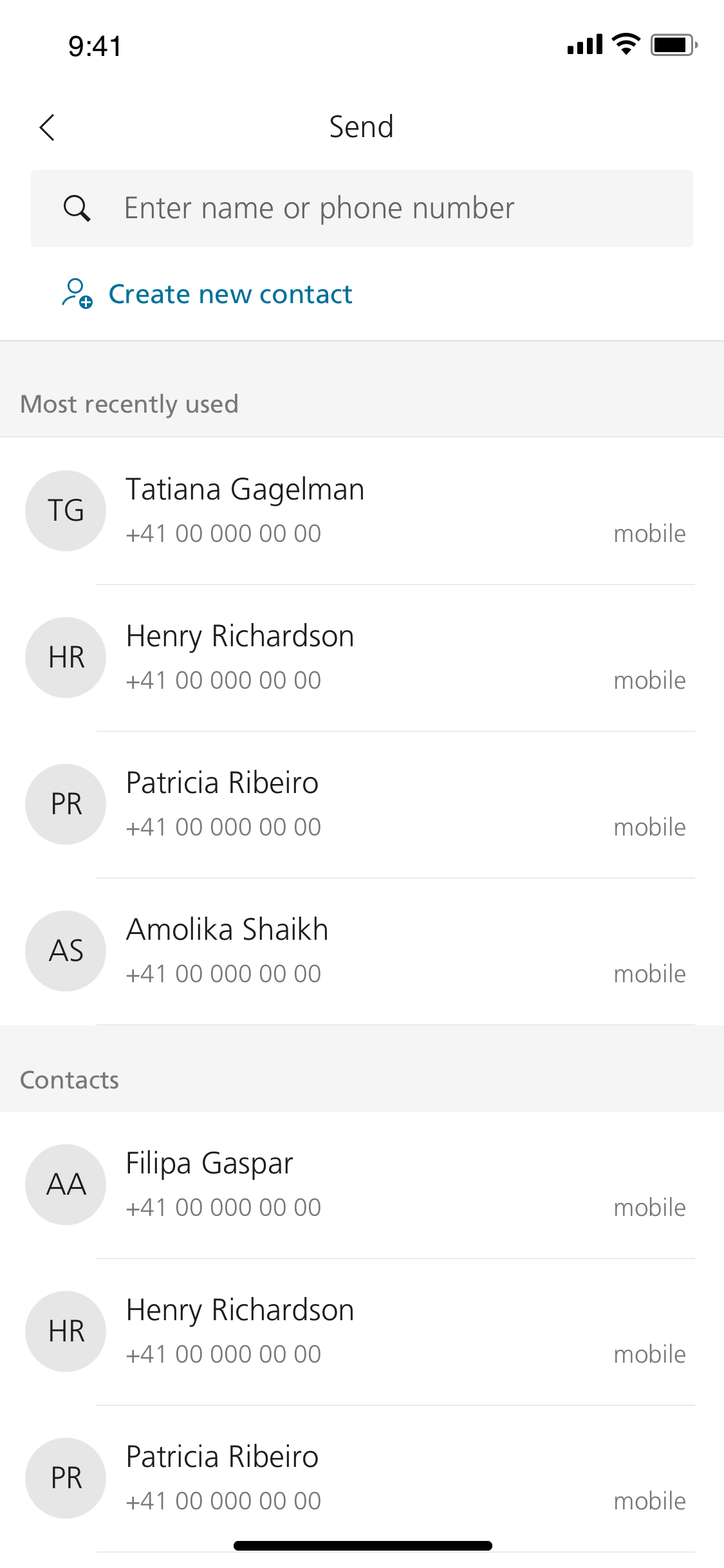Tap the AS avatar circle
724x1568 pixels.
pos(66,951)
